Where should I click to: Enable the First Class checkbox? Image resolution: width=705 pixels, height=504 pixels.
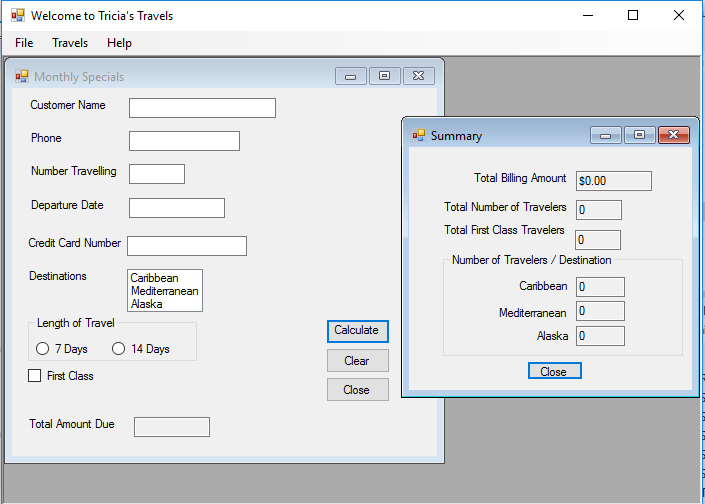point(35,376)
